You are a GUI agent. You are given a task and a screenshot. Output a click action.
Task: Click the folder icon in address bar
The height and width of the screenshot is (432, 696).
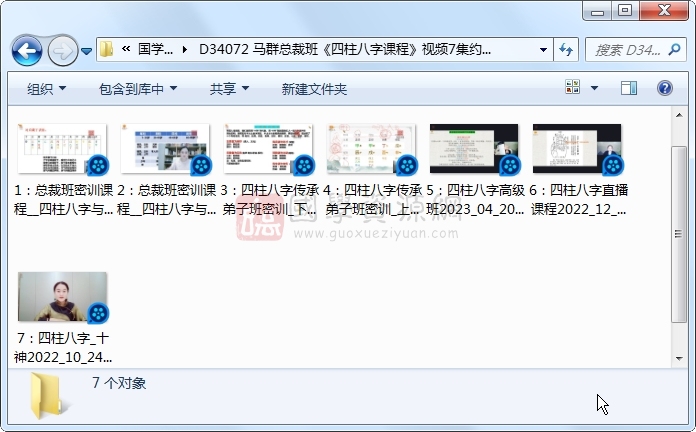(x=107, y=49)
